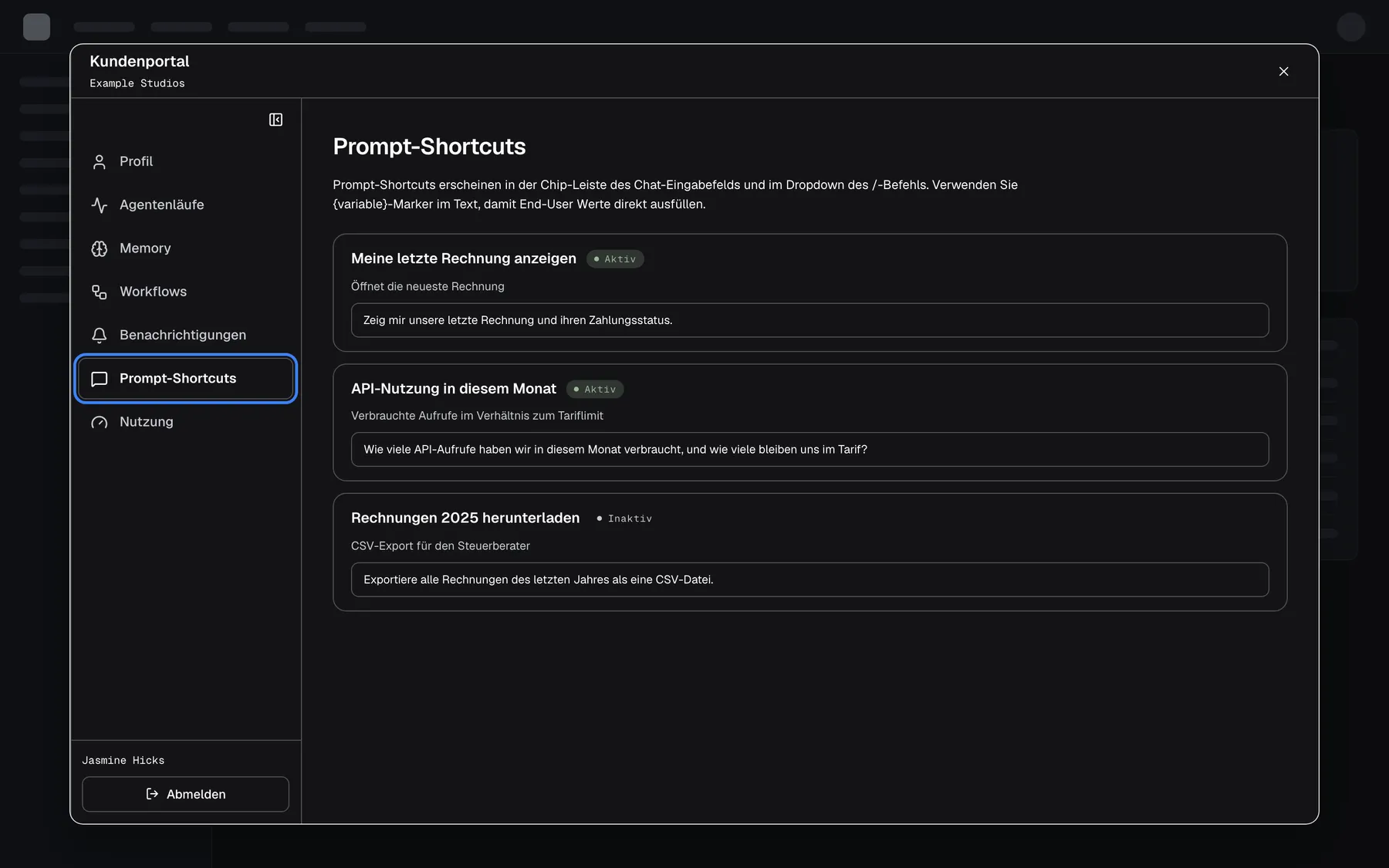Open Benachrichtigungen settings

186,335
